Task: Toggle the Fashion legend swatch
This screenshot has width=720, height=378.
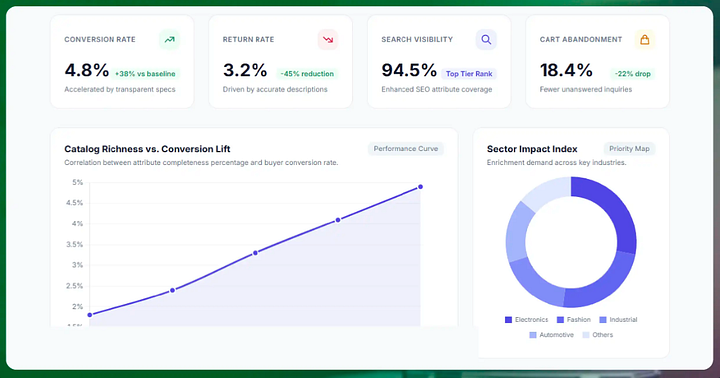Action: tap(560, 320)
